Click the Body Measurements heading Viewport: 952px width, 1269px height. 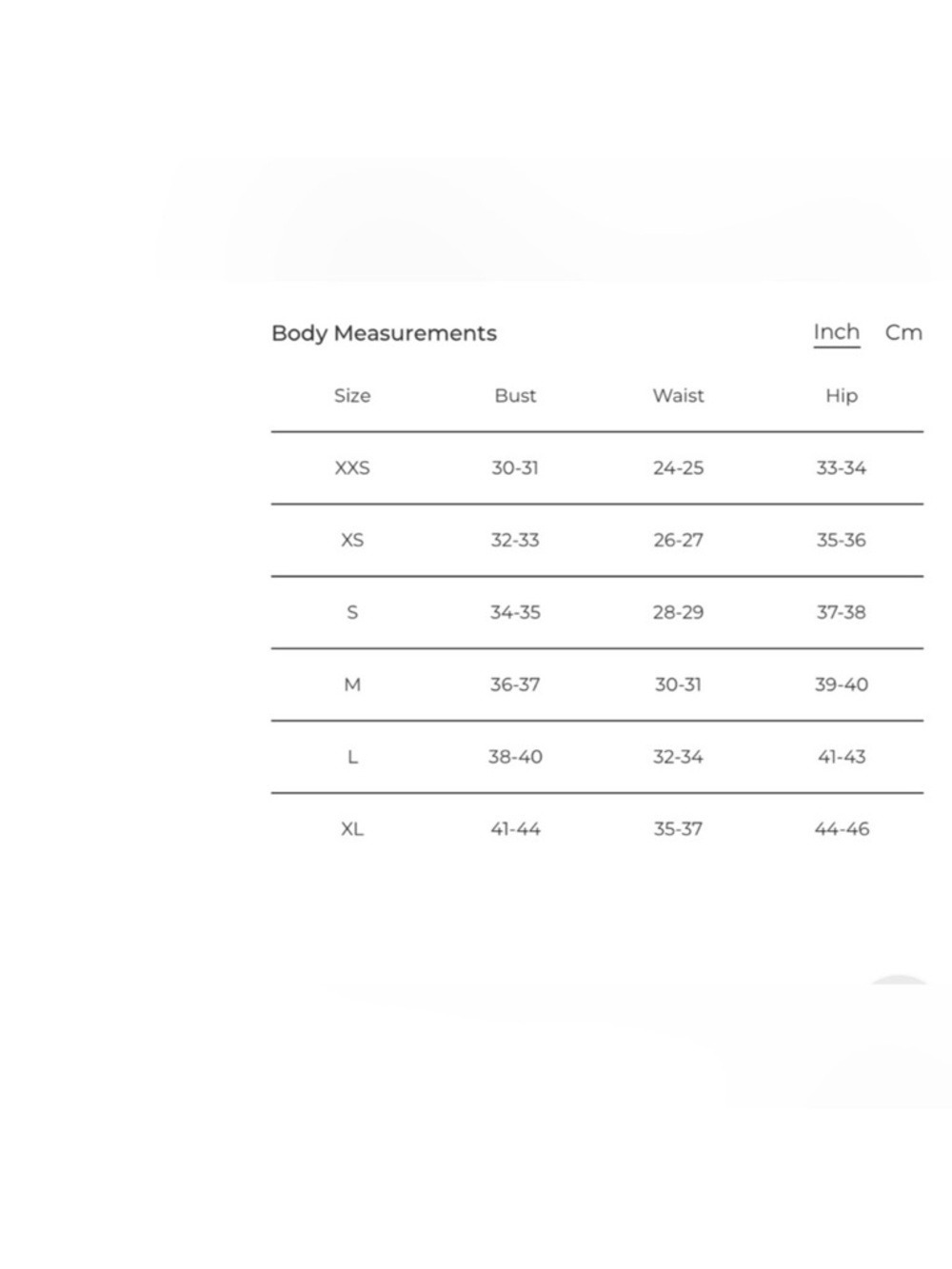[384, 333]
